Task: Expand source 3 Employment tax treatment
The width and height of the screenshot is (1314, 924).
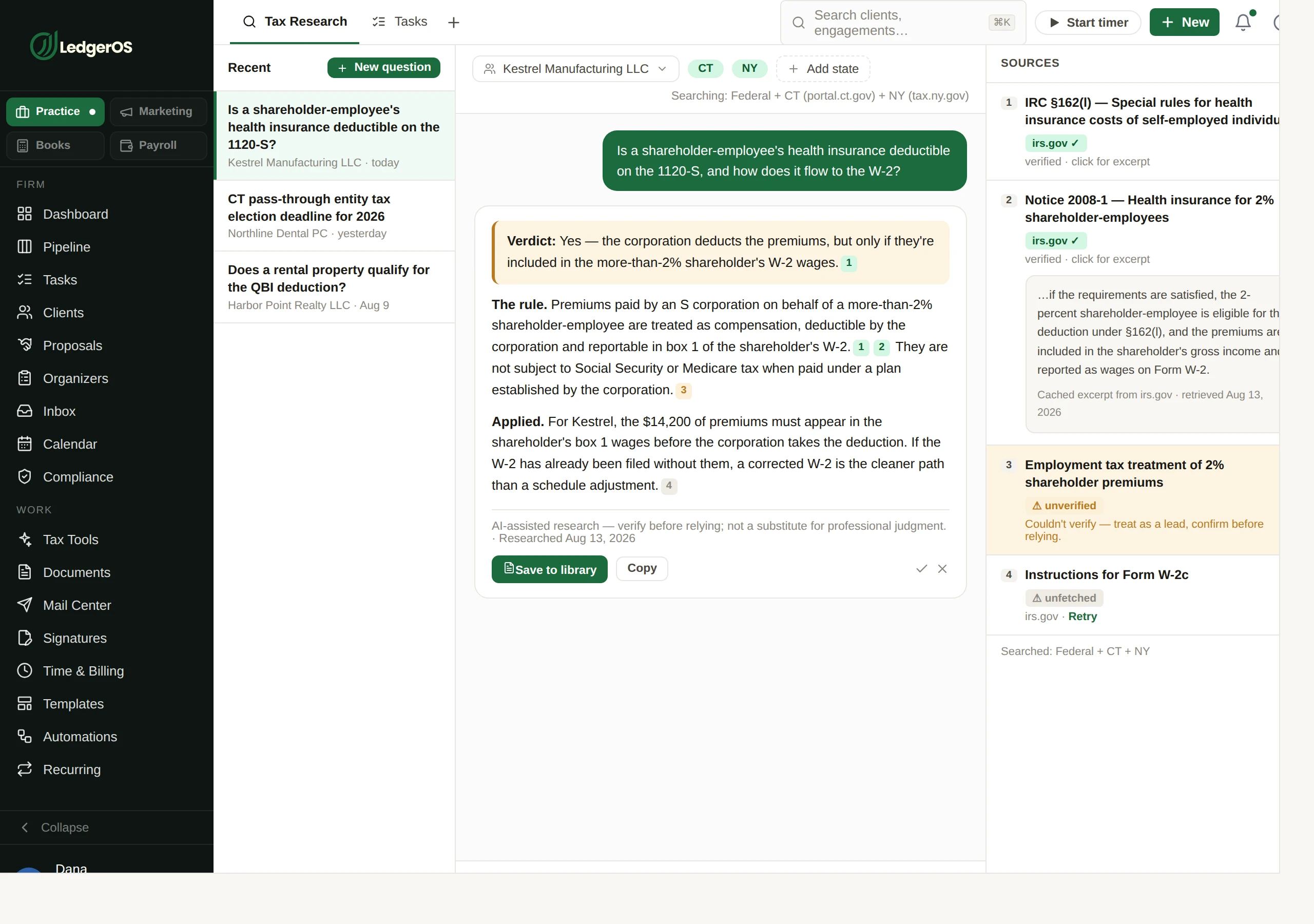Action: tap(1133, 500)
